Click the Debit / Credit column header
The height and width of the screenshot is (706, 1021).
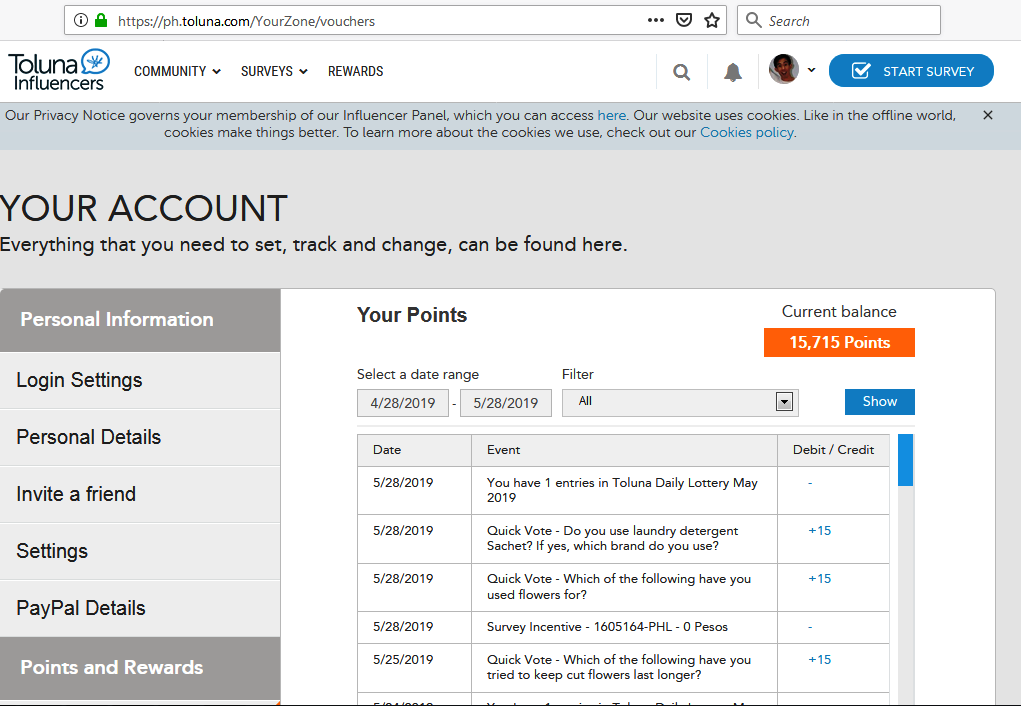(x=833, y=450)
